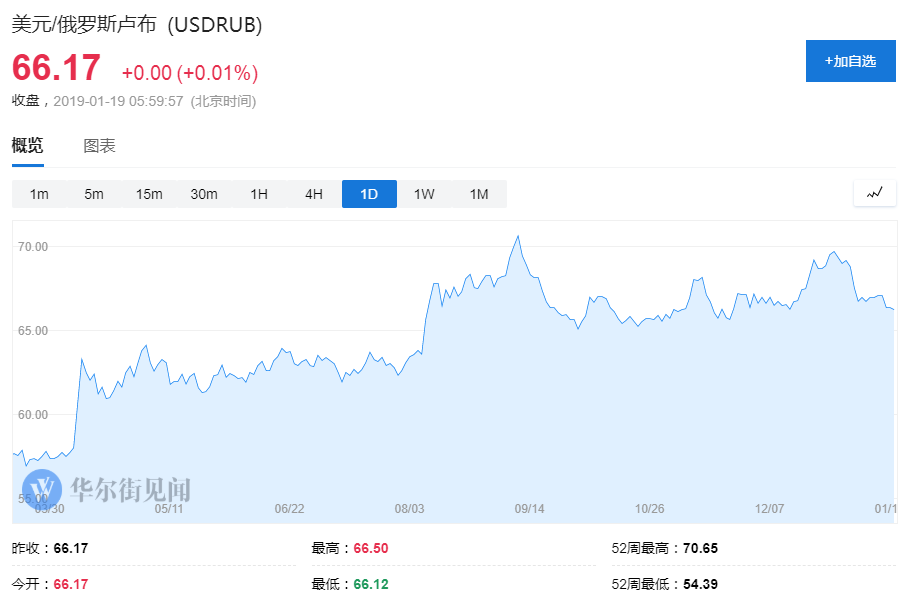Viewport: 913px width, 597px height.
Task: Click the line chart type icon
Action: tap(875, 193)
